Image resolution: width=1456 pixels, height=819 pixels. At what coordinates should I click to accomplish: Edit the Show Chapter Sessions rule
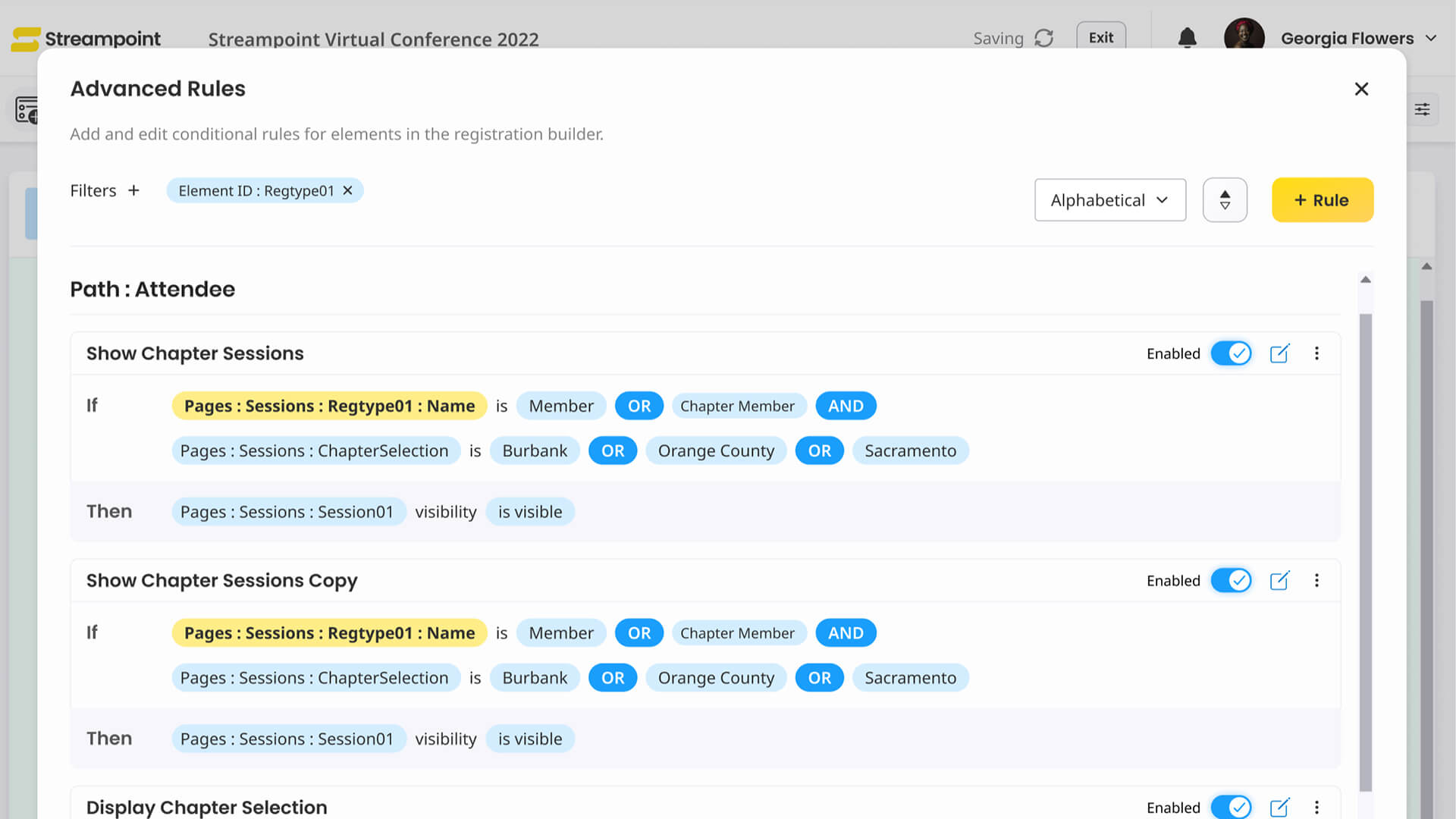click(1279, 353)
